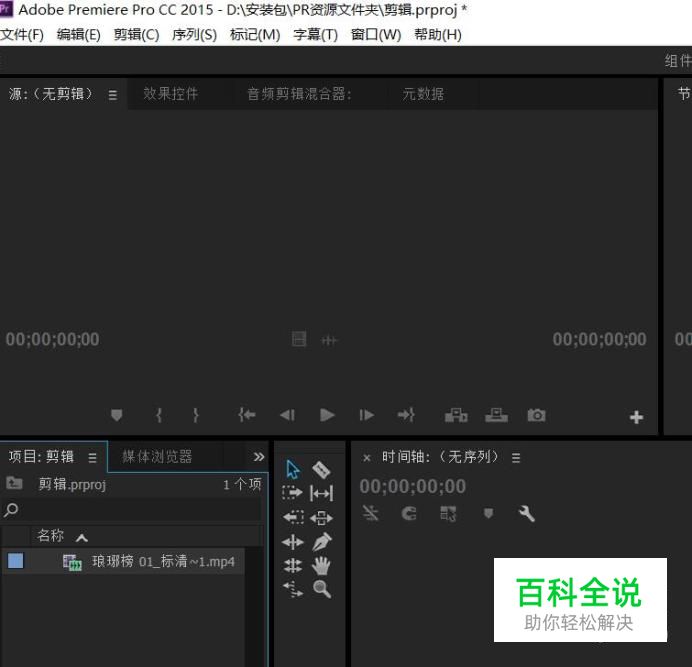The image size is (692, 667).
Task: Click parent bin folder icon beside 剪辑.prproj
Action: tap(14, 483)
